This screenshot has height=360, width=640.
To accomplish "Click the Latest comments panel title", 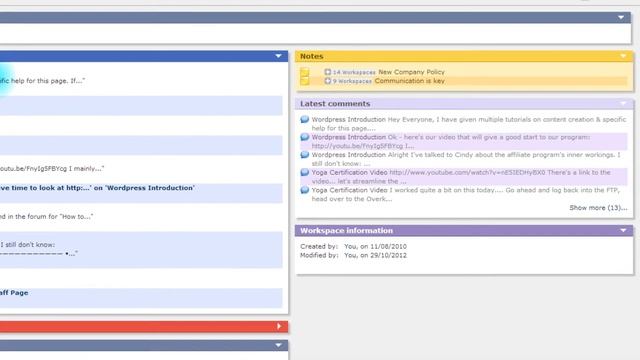I will coord(335,104).
